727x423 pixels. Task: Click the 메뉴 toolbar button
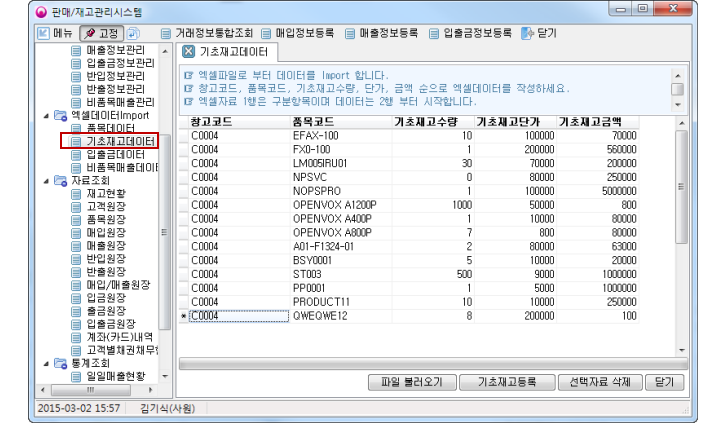tap(55, 33)
